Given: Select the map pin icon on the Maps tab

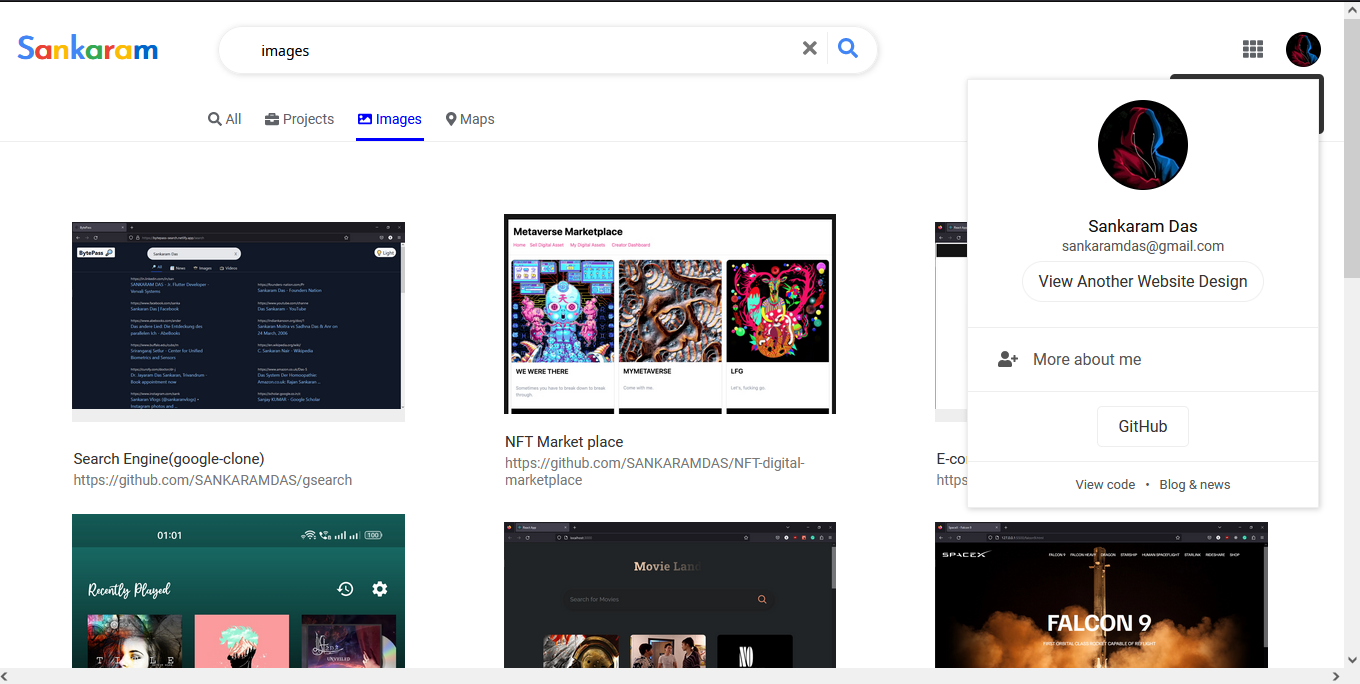Looking at the screenshot, I should 451,118.
